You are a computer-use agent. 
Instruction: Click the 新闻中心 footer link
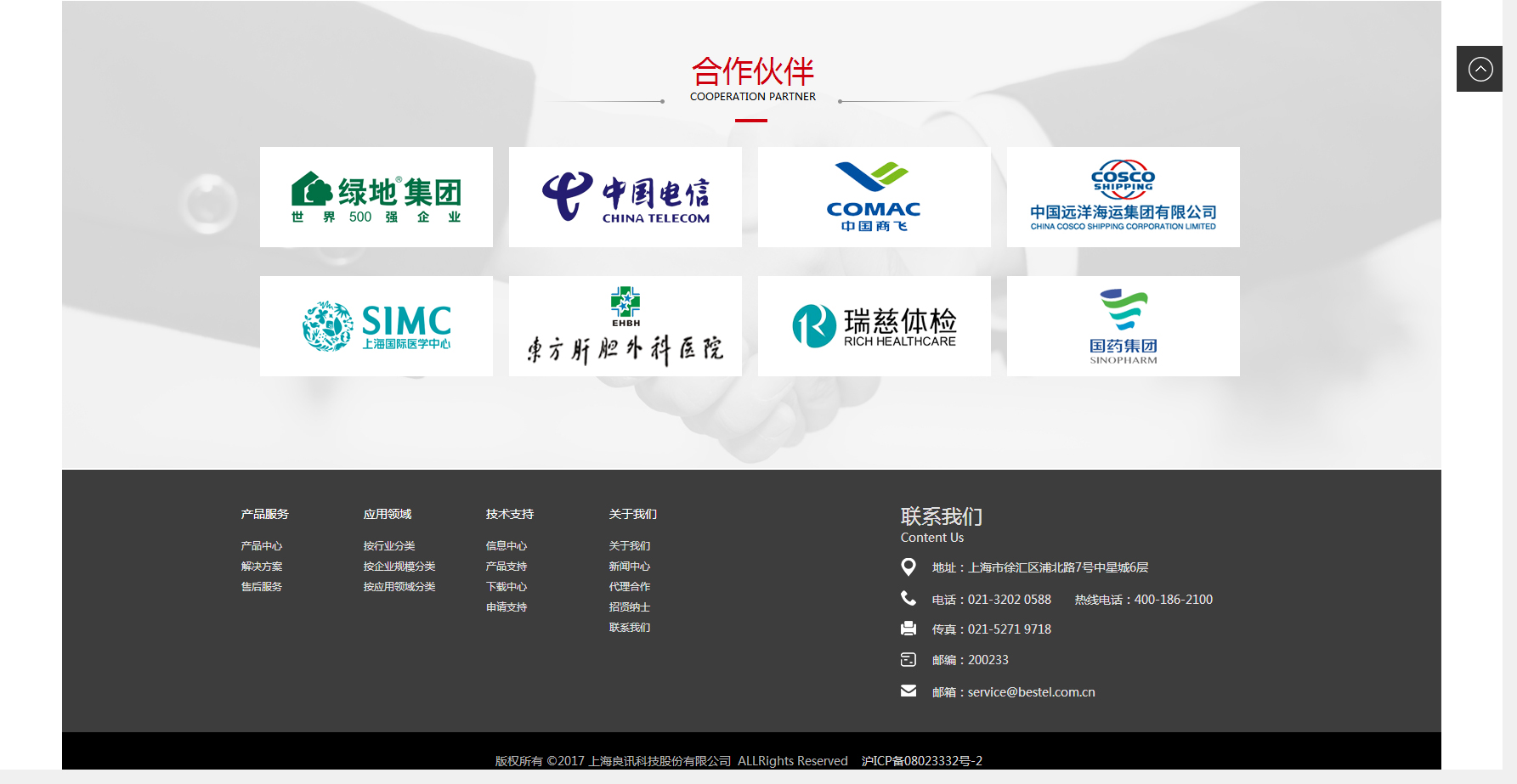click(630, 567)
